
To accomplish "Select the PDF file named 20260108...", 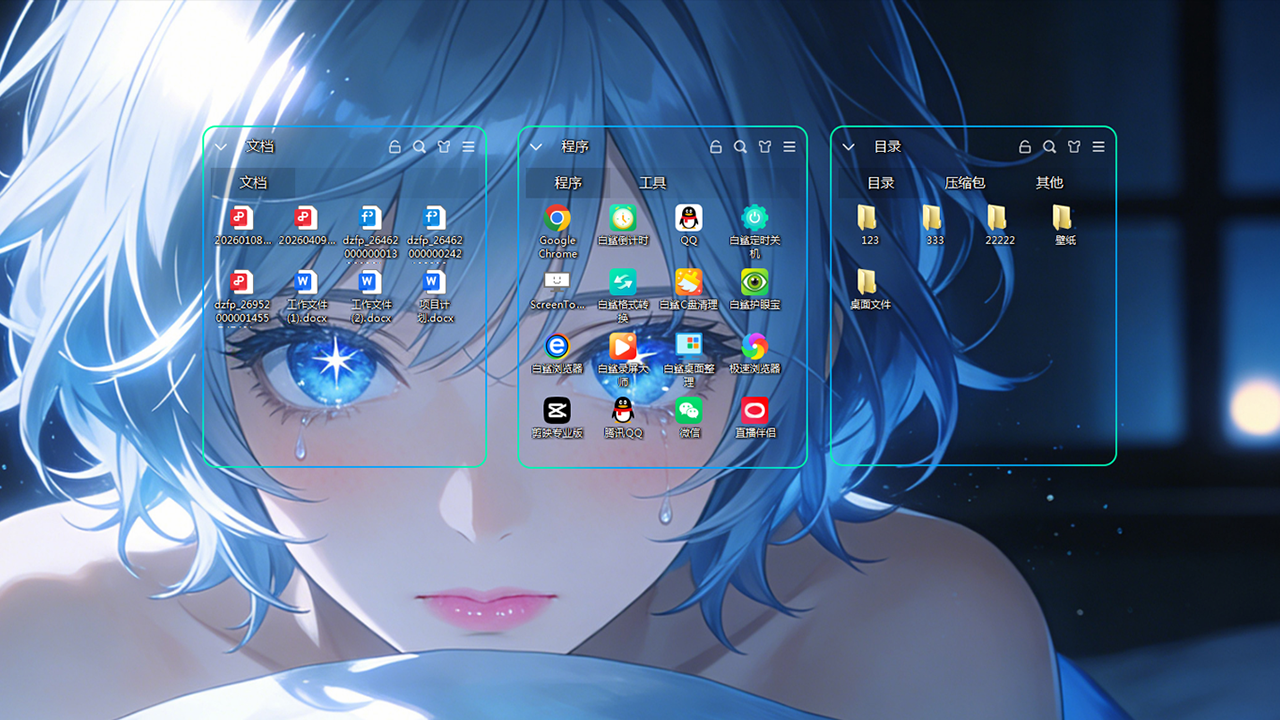I will (x=242, y=218).
